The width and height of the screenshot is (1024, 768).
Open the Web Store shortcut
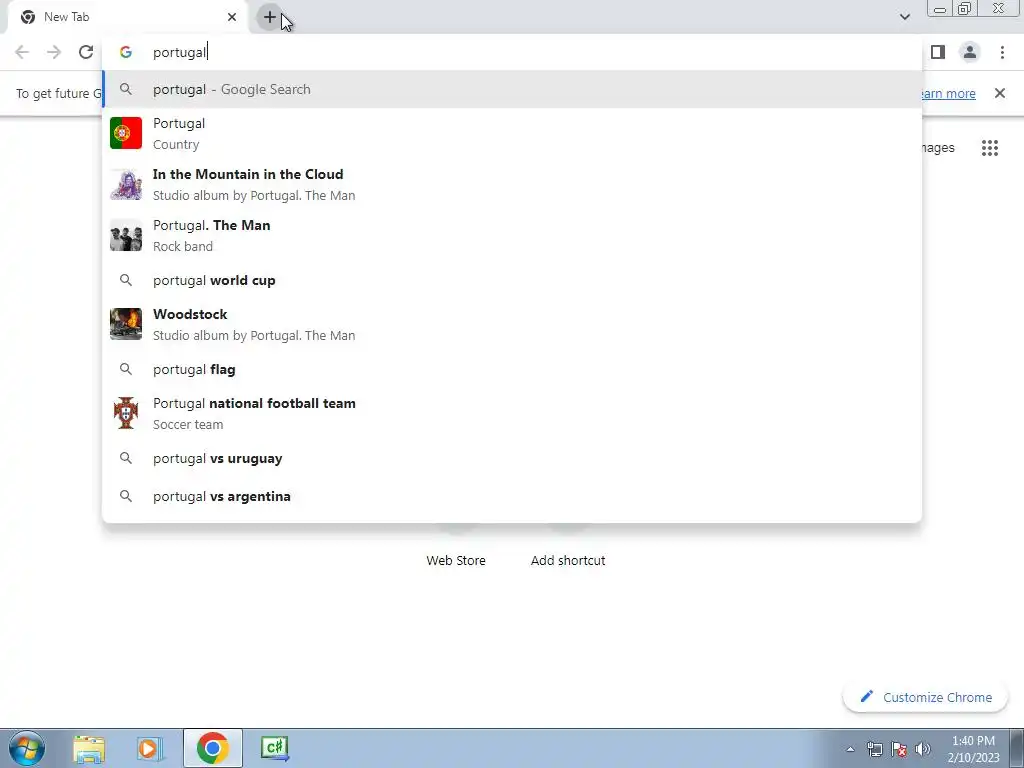coord(456,560)
